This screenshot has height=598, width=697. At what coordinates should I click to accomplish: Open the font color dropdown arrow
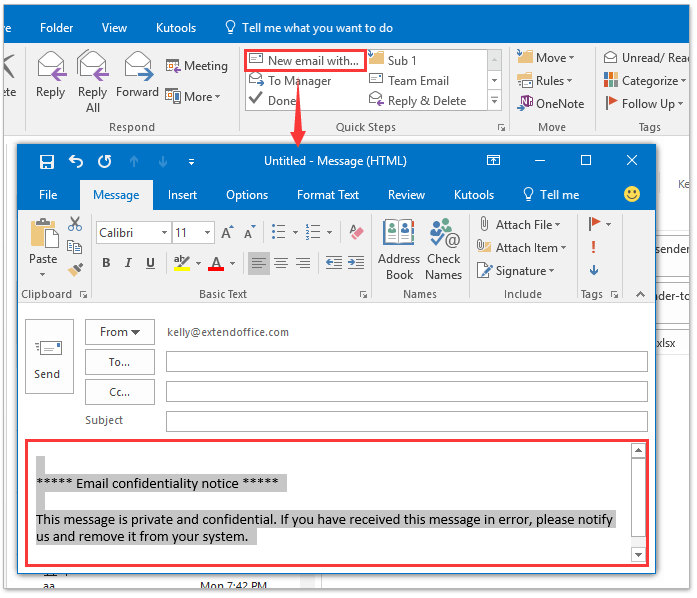pos(232,264)
